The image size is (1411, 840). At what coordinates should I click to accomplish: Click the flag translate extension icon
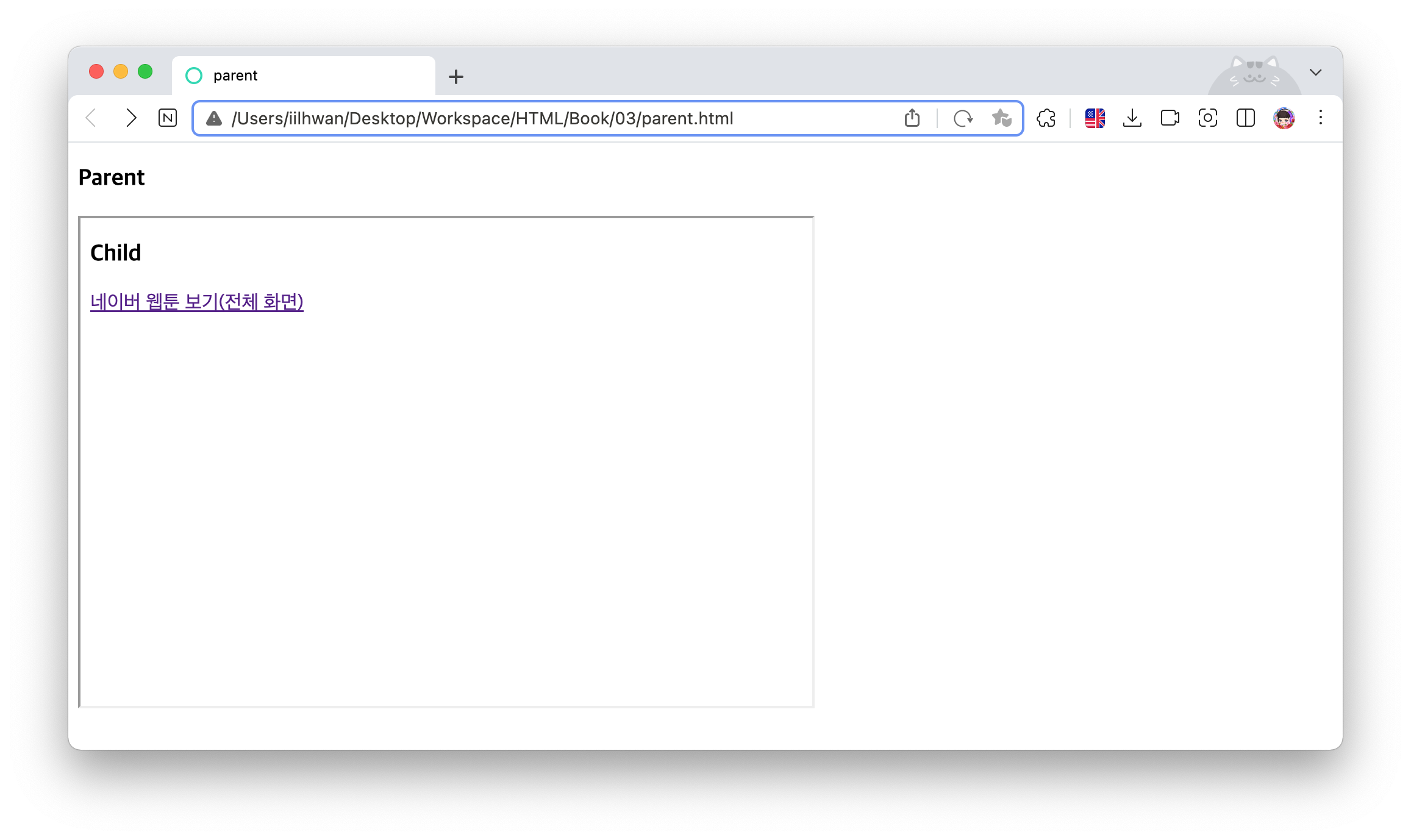[1095, 118]
